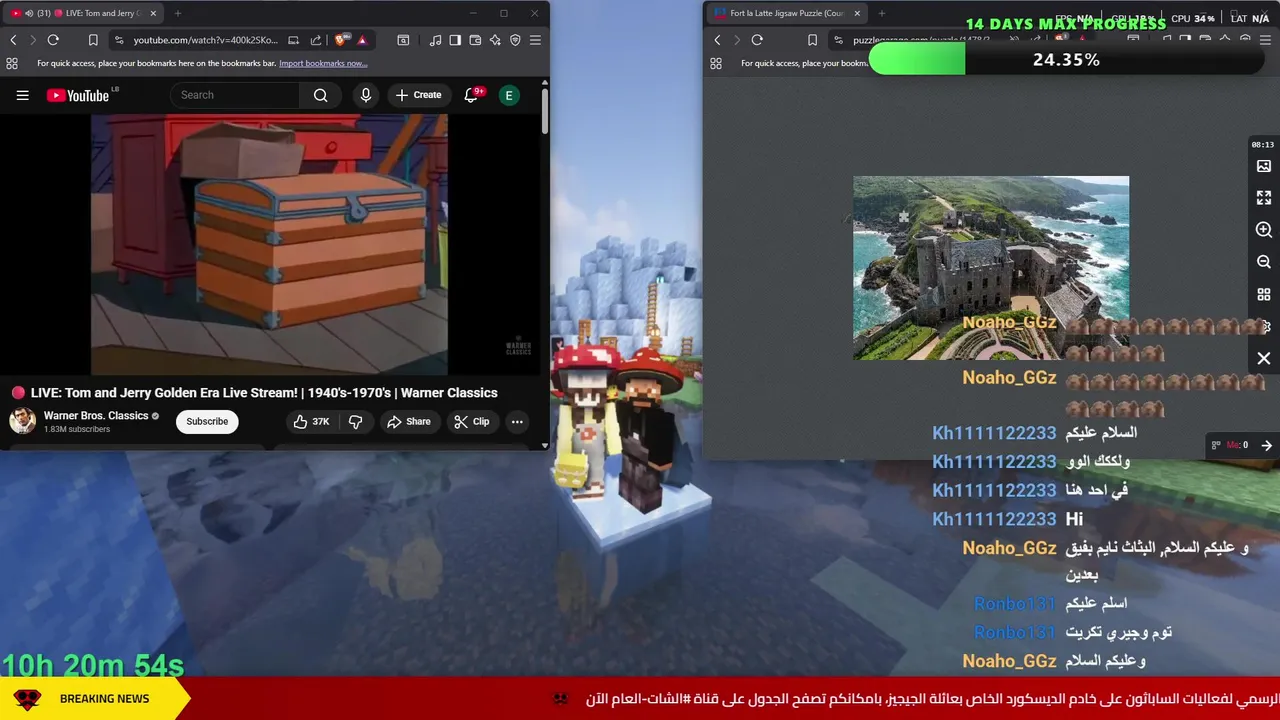
Task: Share the live stream video
Action: point(408,422)
